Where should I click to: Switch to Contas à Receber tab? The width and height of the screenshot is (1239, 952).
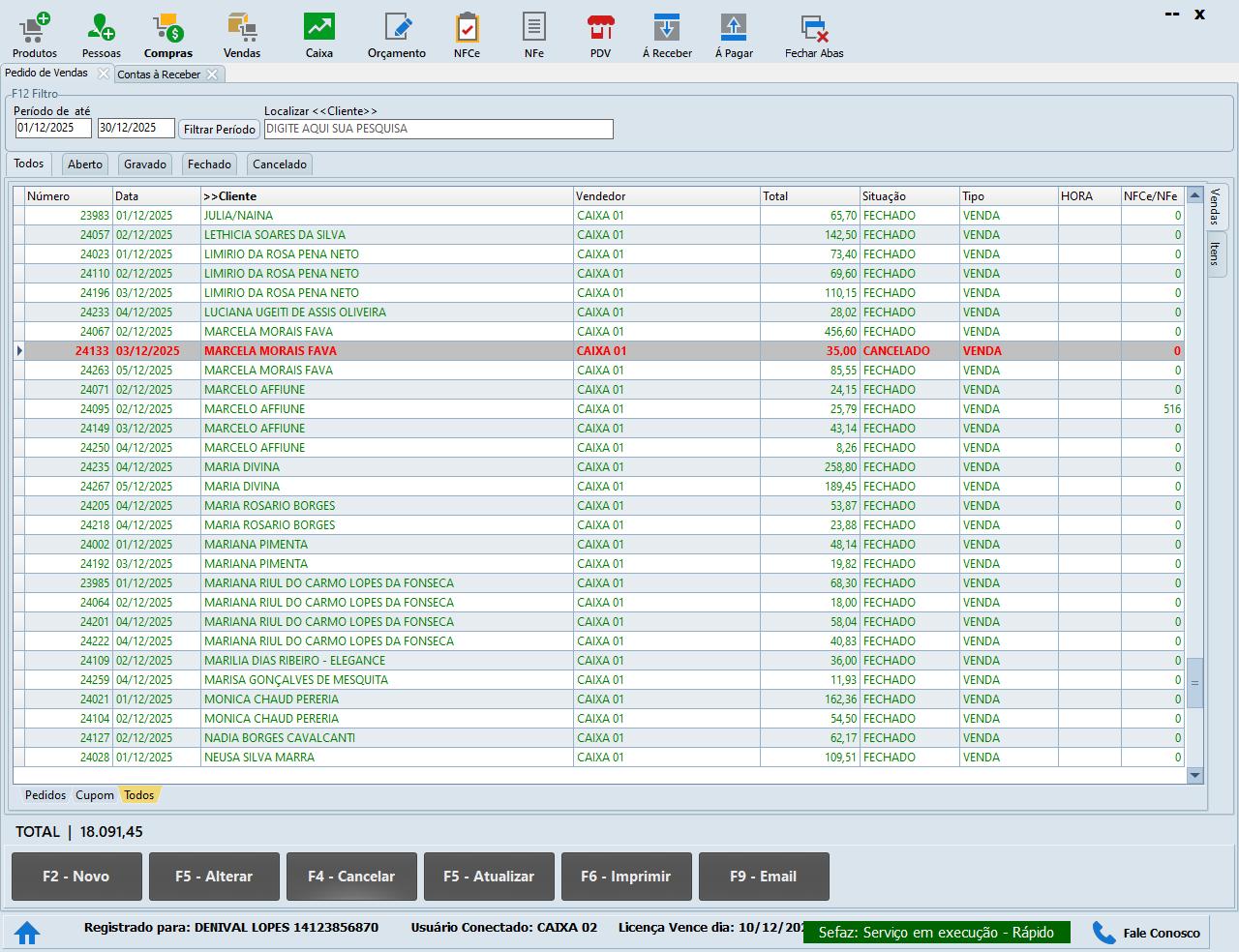click(159, 74)
